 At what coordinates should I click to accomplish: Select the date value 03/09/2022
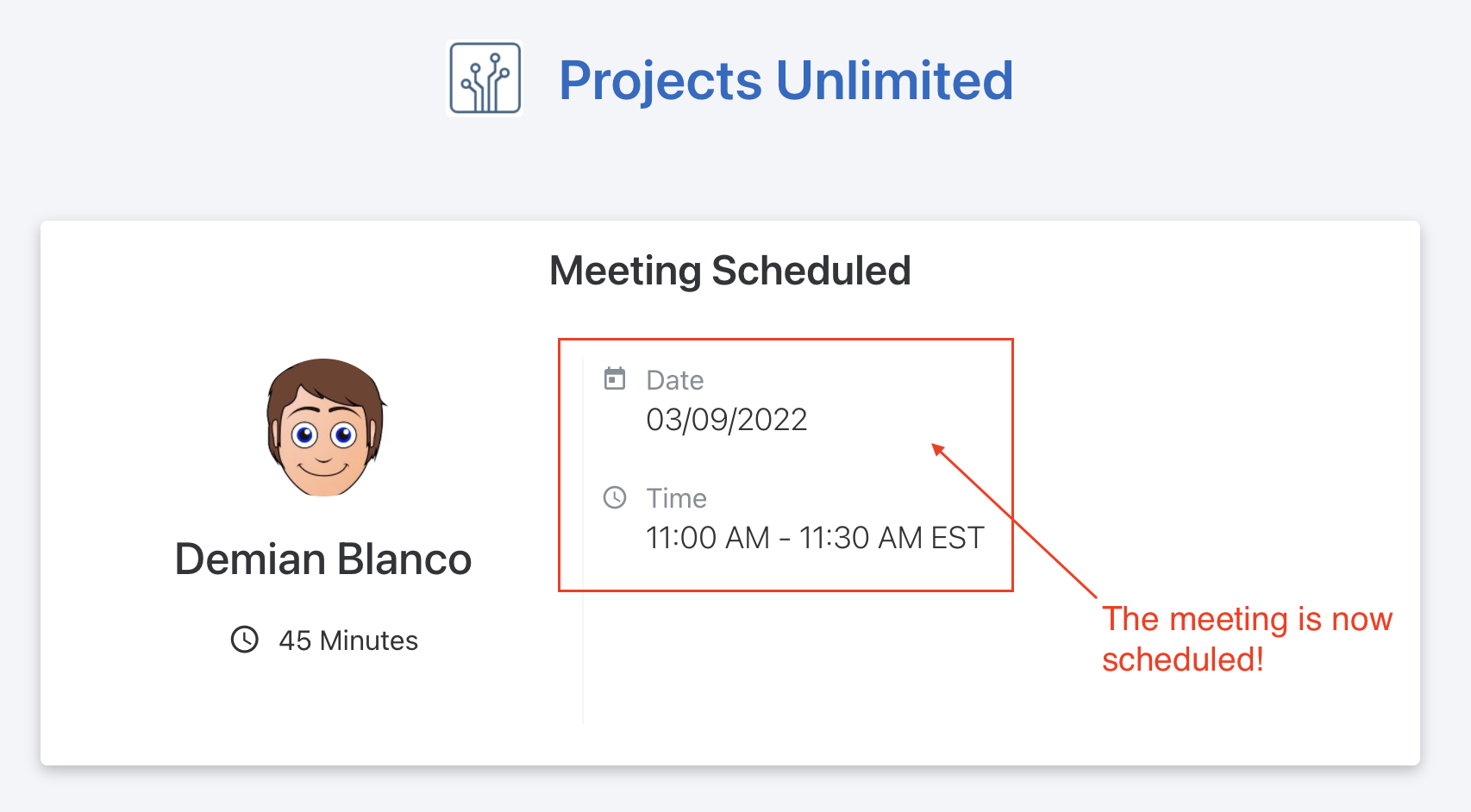click(727, 420)
